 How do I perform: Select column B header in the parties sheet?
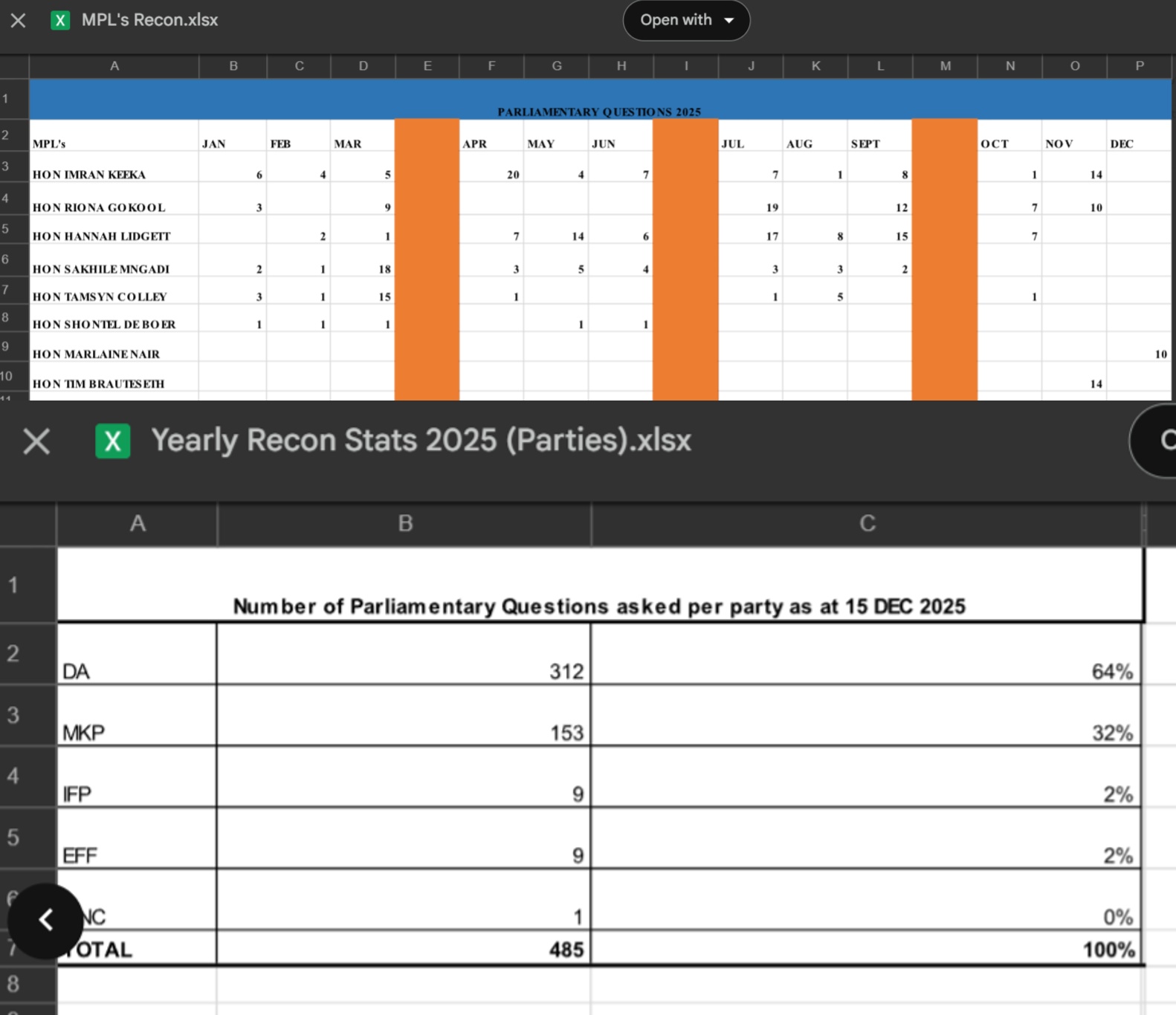coord(404,524)
